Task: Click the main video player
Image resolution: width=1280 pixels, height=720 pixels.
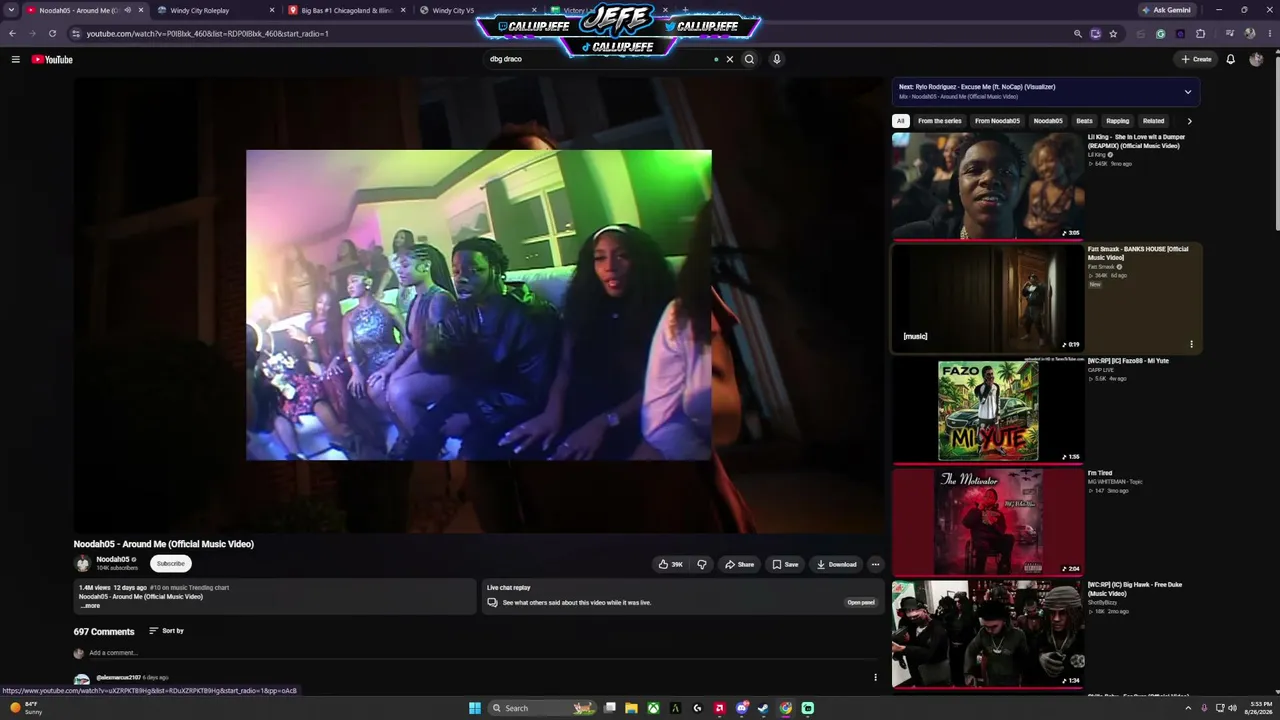Action: (x=479, y=305)
